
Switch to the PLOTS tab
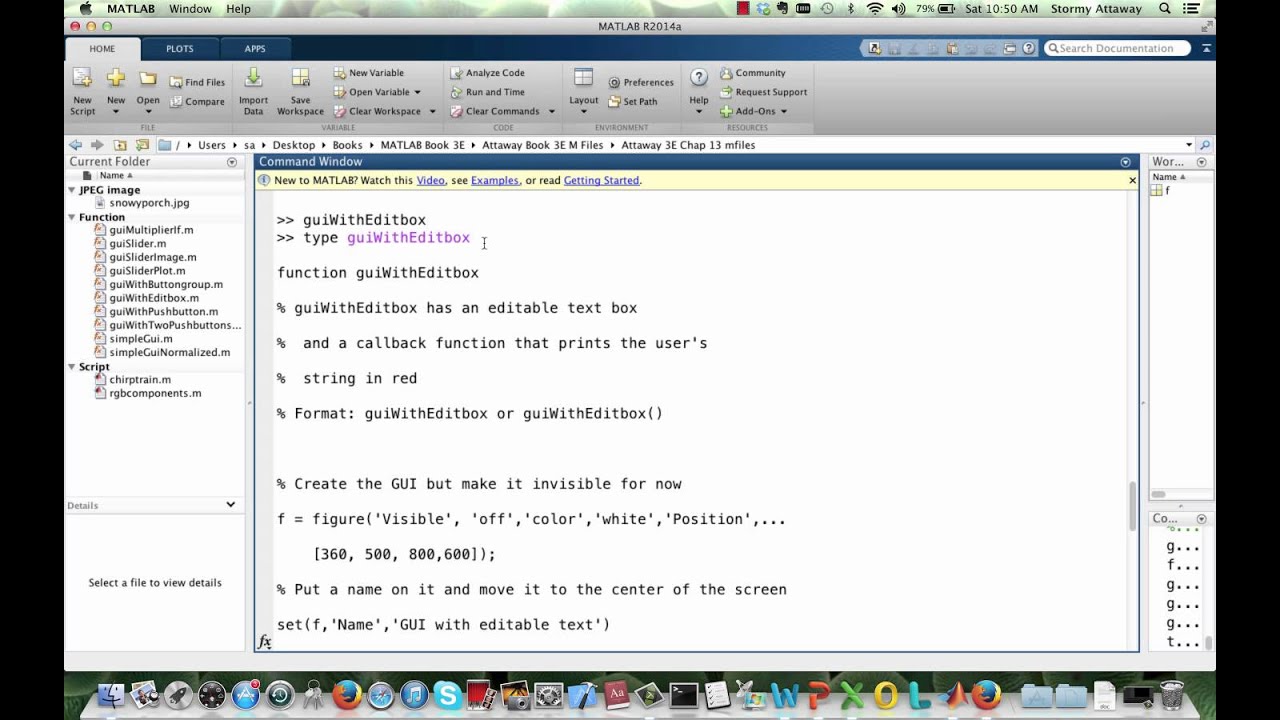point(180,49)
